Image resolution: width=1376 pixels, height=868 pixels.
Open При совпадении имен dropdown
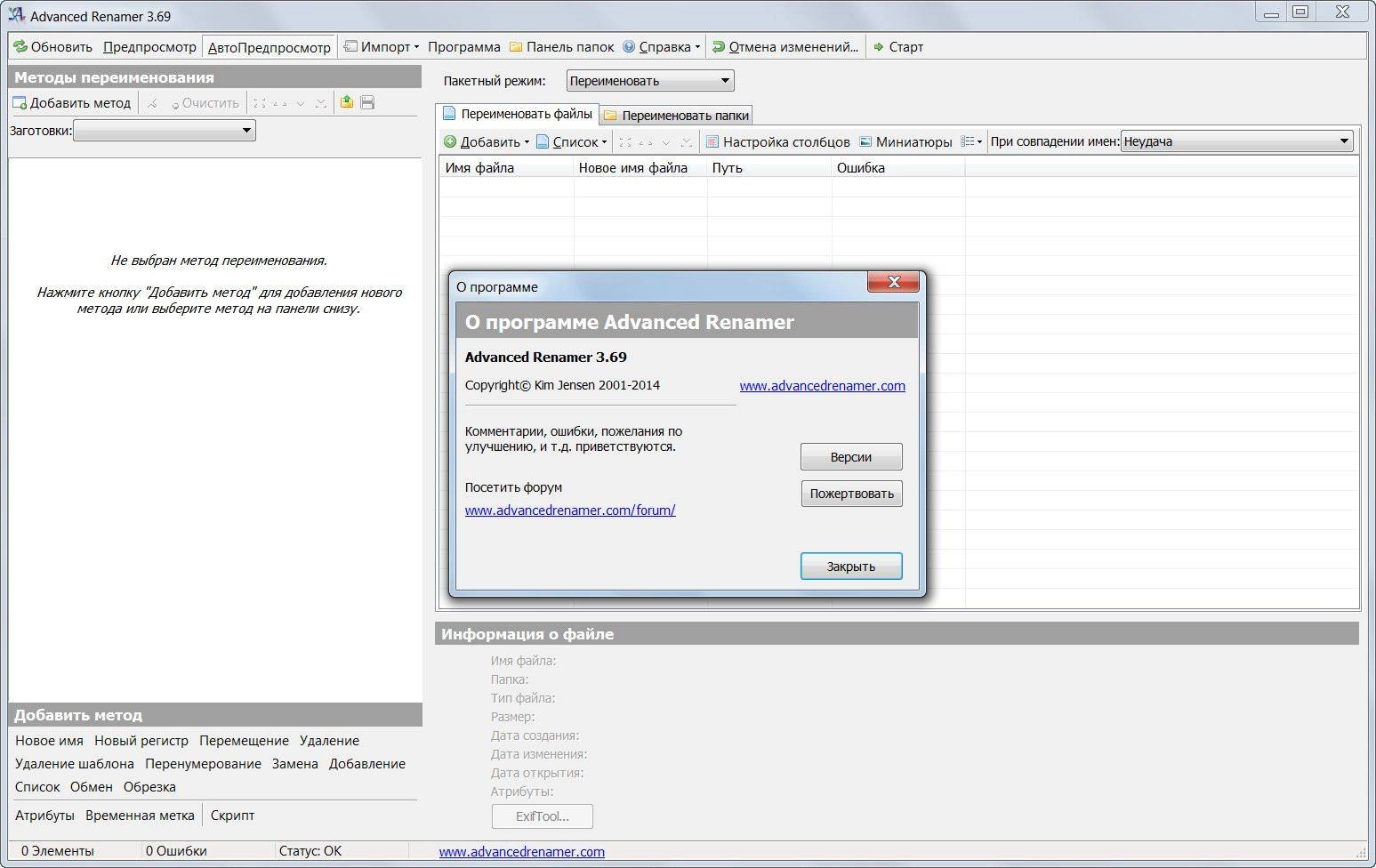[1236, 141]
